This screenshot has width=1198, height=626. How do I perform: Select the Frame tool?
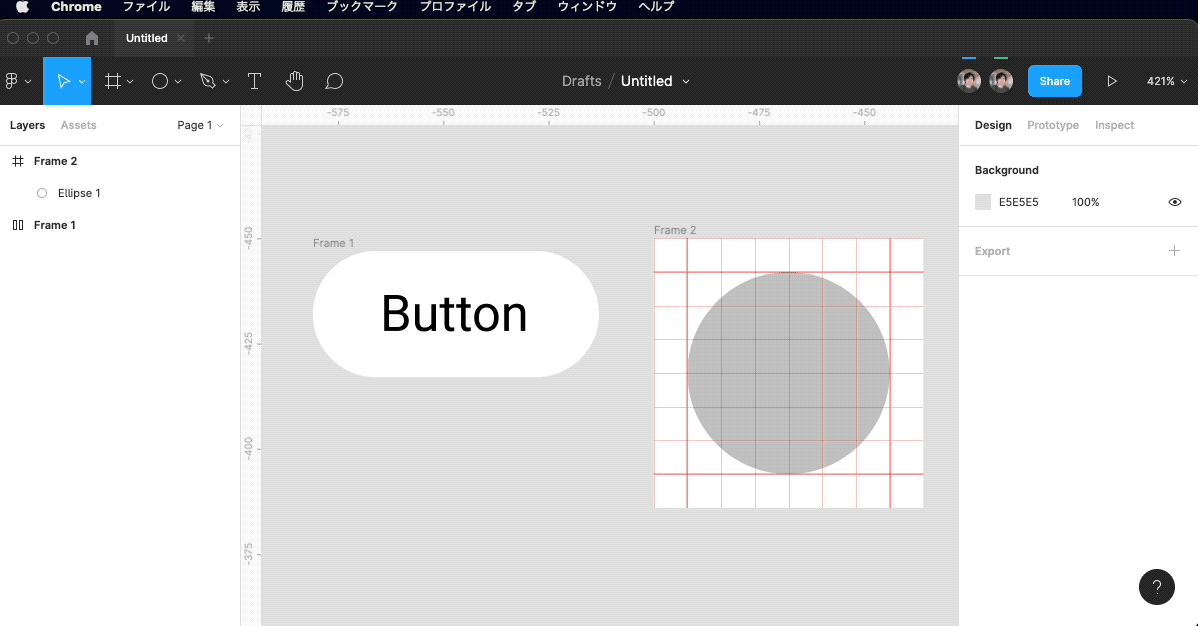click(113, 81)
